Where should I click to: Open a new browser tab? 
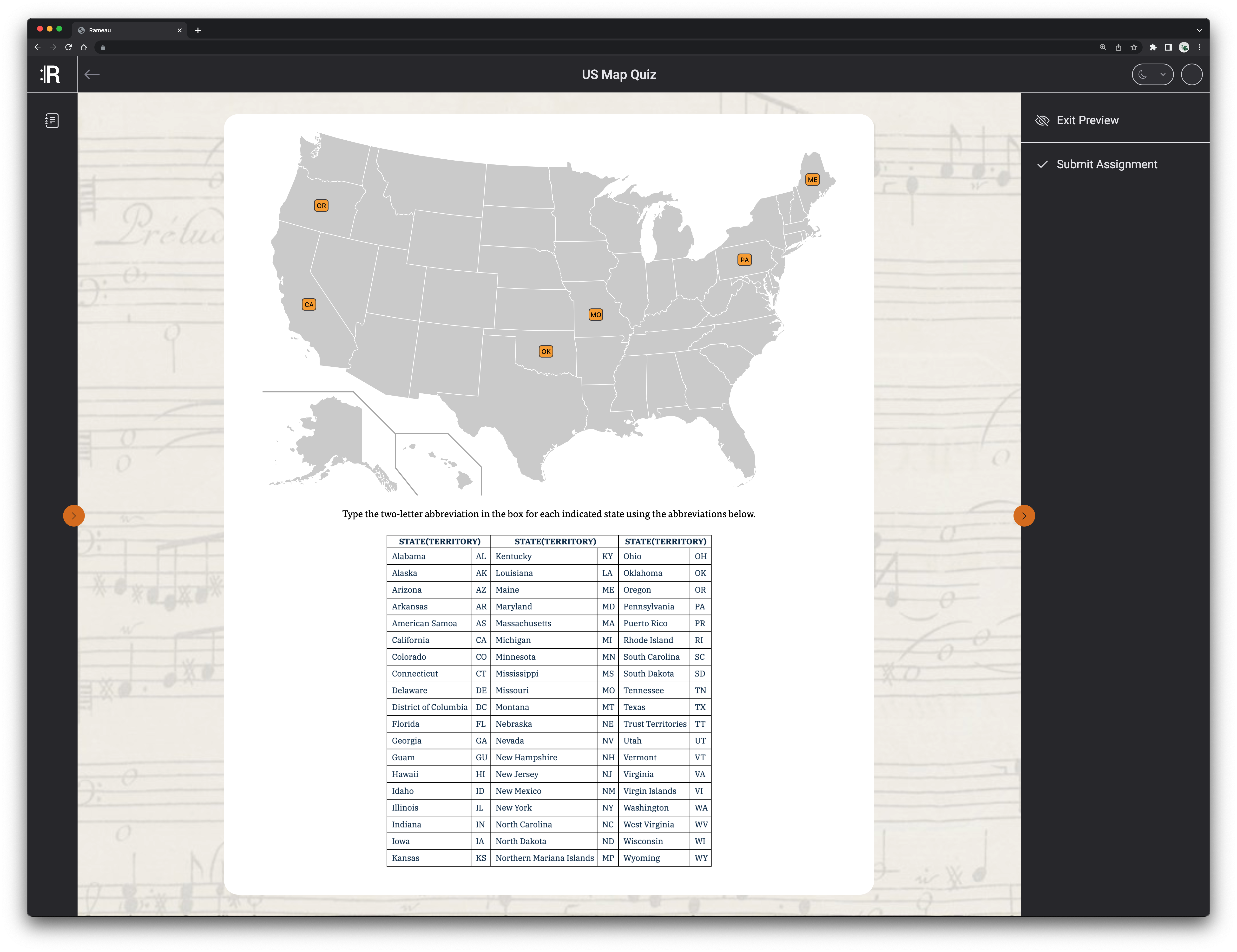click(x=198, y=31)
